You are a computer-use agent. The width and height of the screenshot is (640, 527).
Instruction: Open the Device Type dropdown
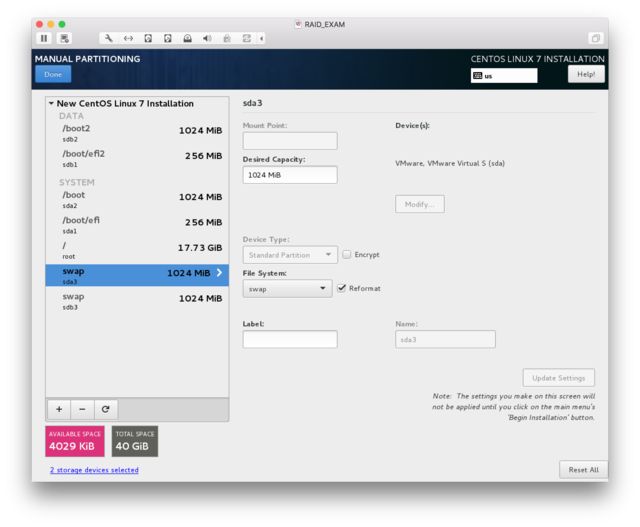pyautogui.click(x=287, y=254)
